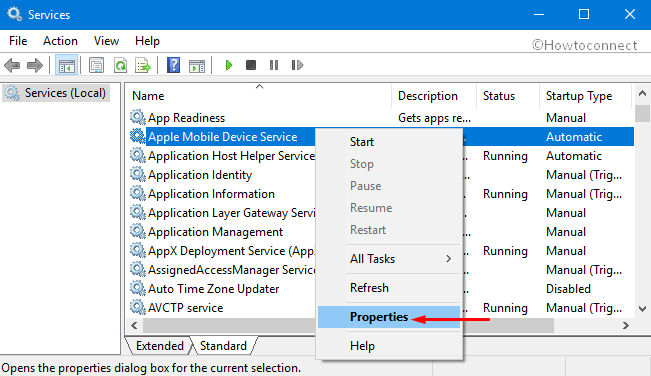Sort by the Startup Type column header
The width and height of the screenshot is (651, 376).
585,96
